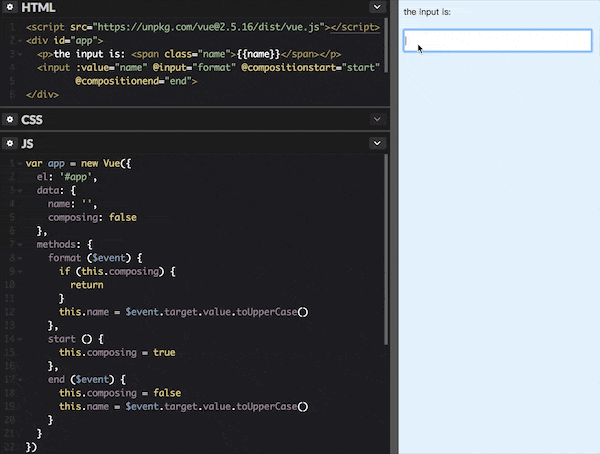600x454 pixels.
Task: Fold the end function at JS line 17
Action: (x=20, y=380)
